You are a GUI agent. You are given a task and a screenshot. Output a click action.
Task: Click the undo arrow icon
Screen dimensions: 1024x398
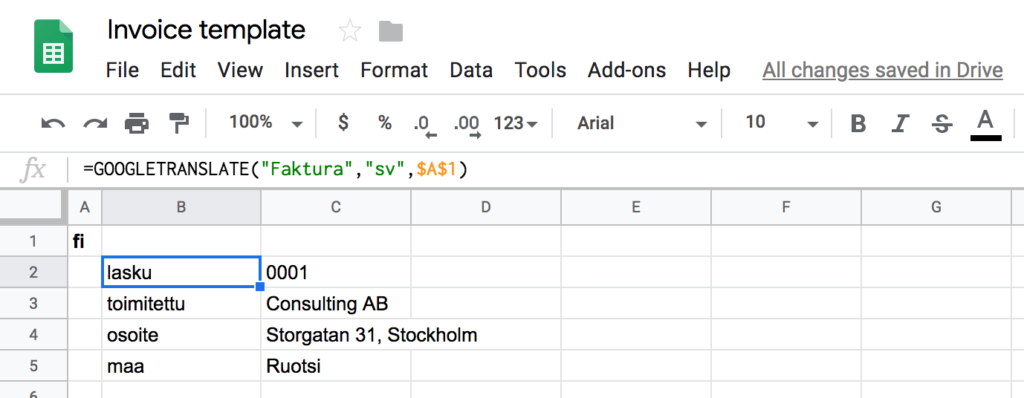(x=53, y=123)
